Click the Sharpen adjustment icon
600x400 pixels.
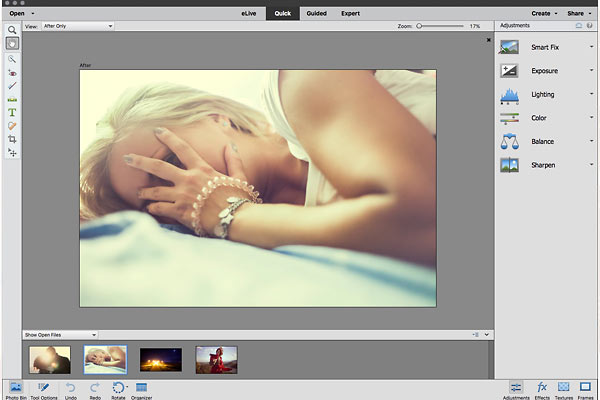click(509, 165)
